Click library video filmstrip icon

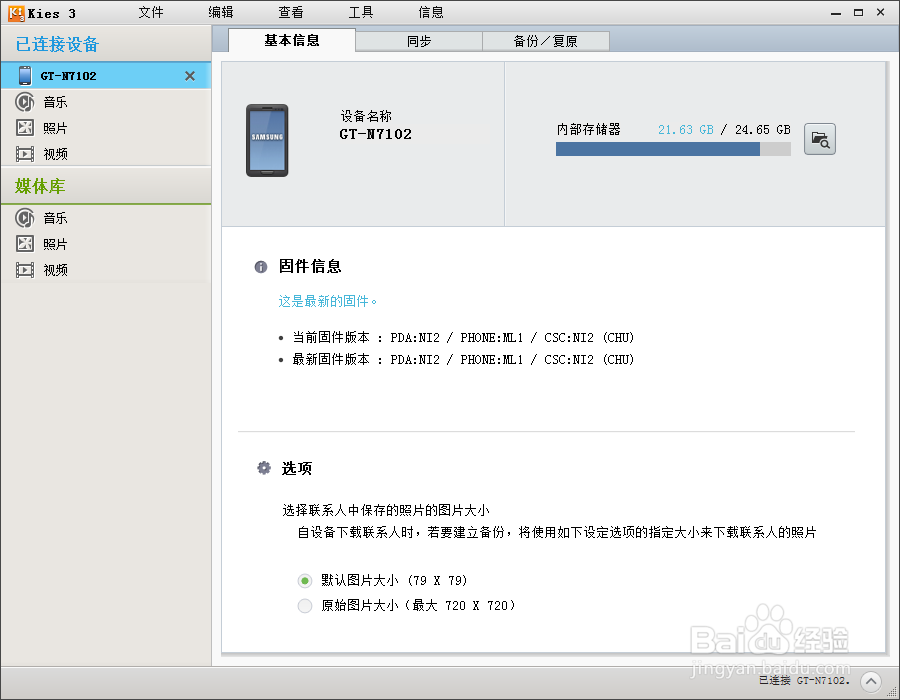coord(25,270)
